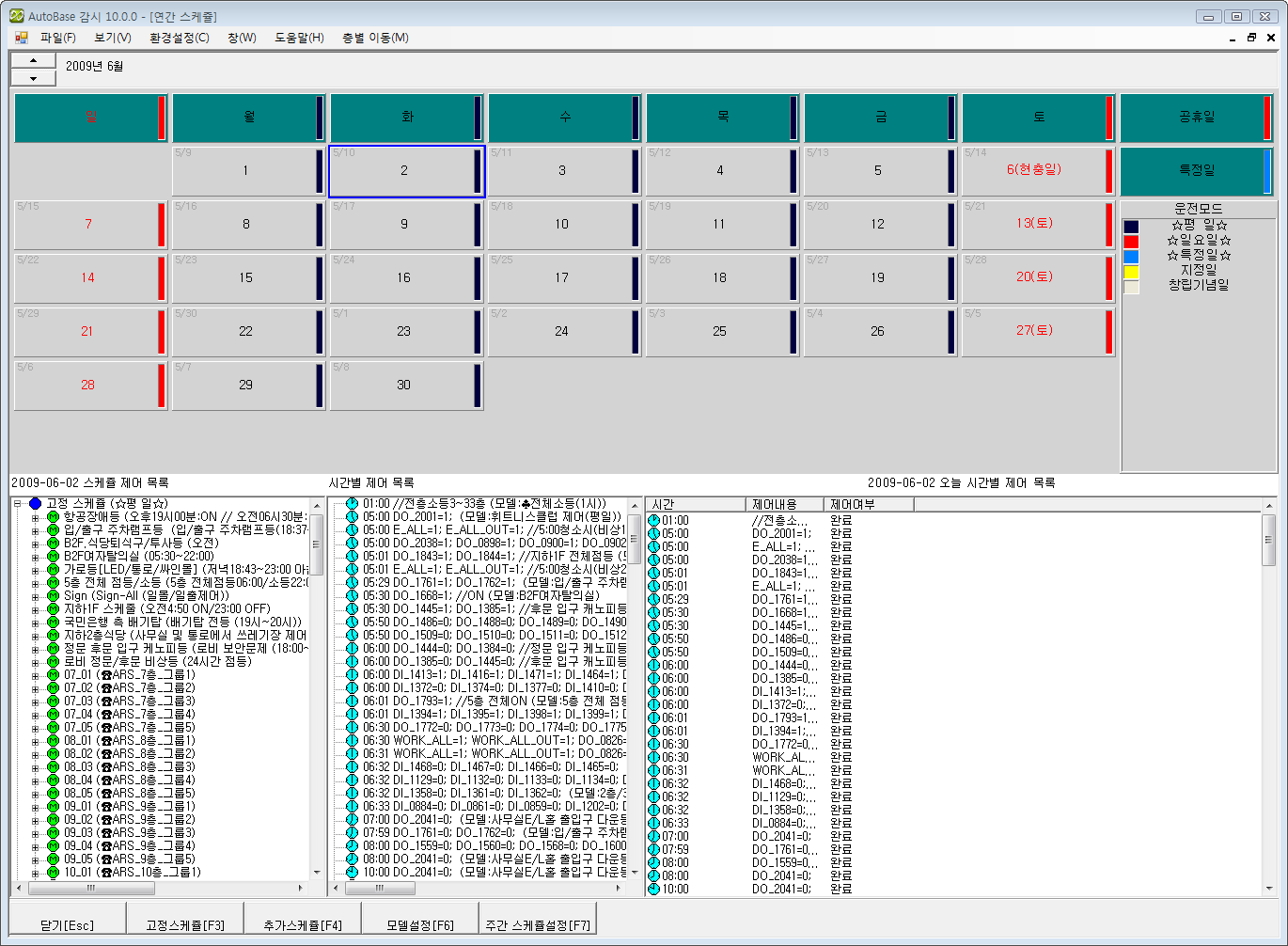
Task: Collapse the 고정 스케쥴 root node
Action: click(x=18, y=504)
